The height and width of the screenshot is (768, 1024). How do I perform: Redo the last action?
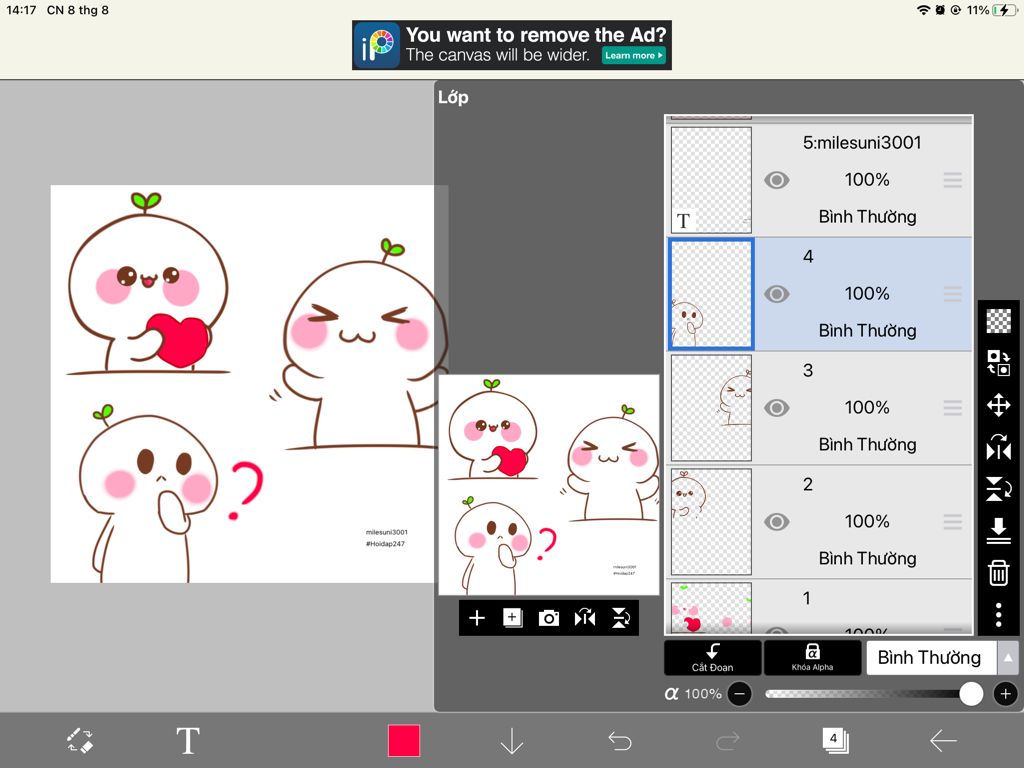(x=727, y=741)
